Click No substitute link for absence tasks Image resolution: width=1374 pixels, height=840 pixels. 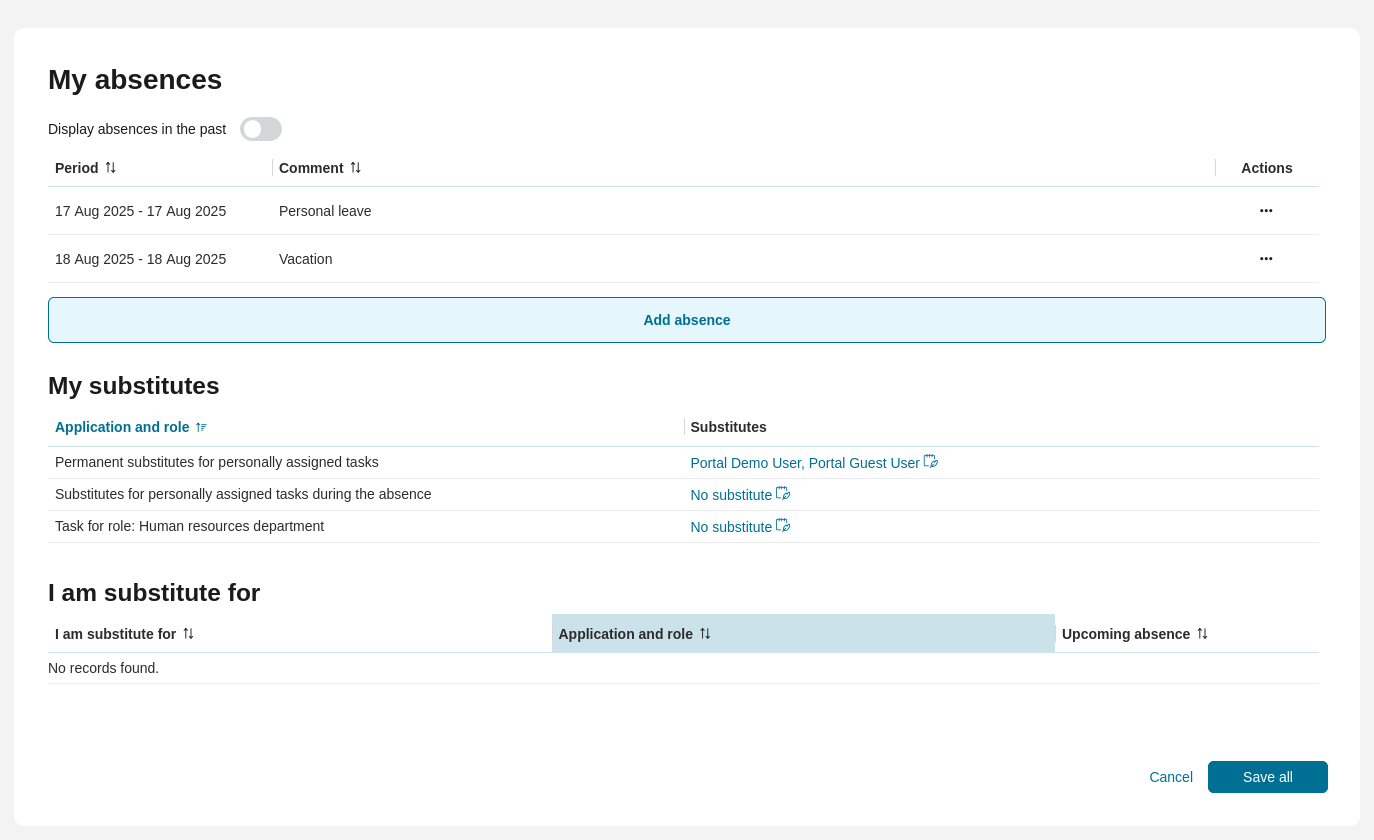731,495
